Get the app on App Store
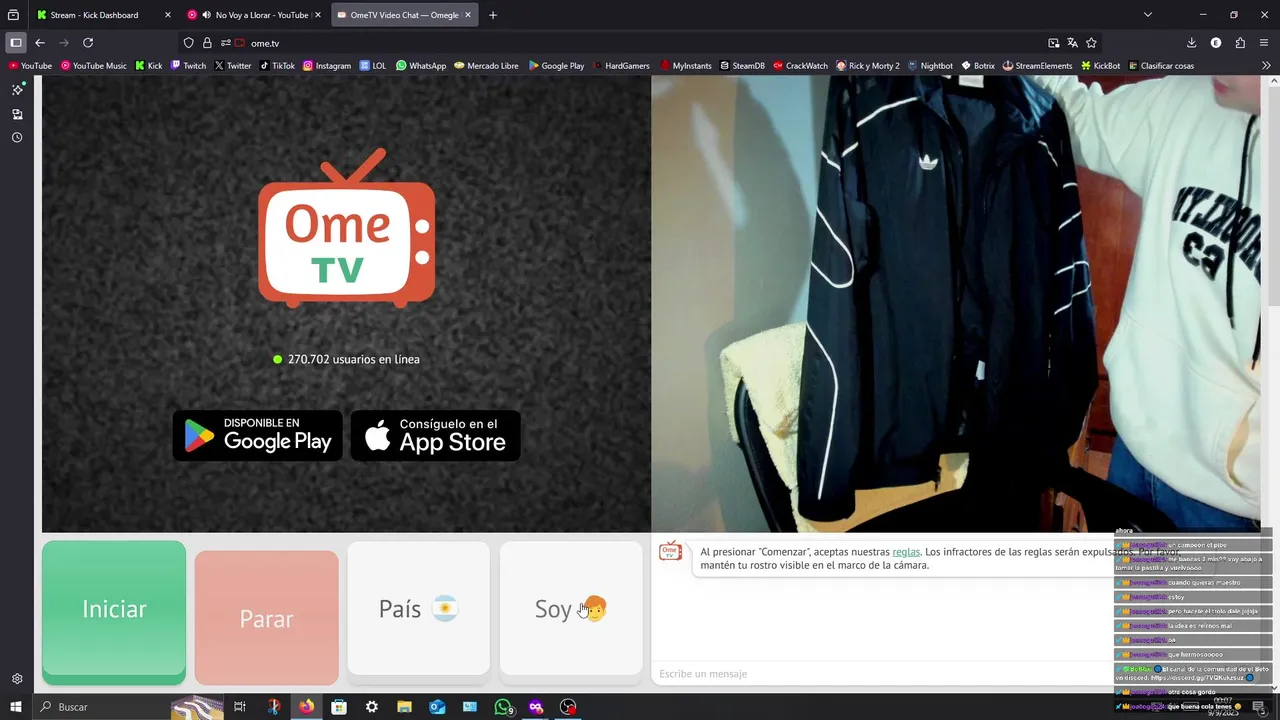 point(436,436)
